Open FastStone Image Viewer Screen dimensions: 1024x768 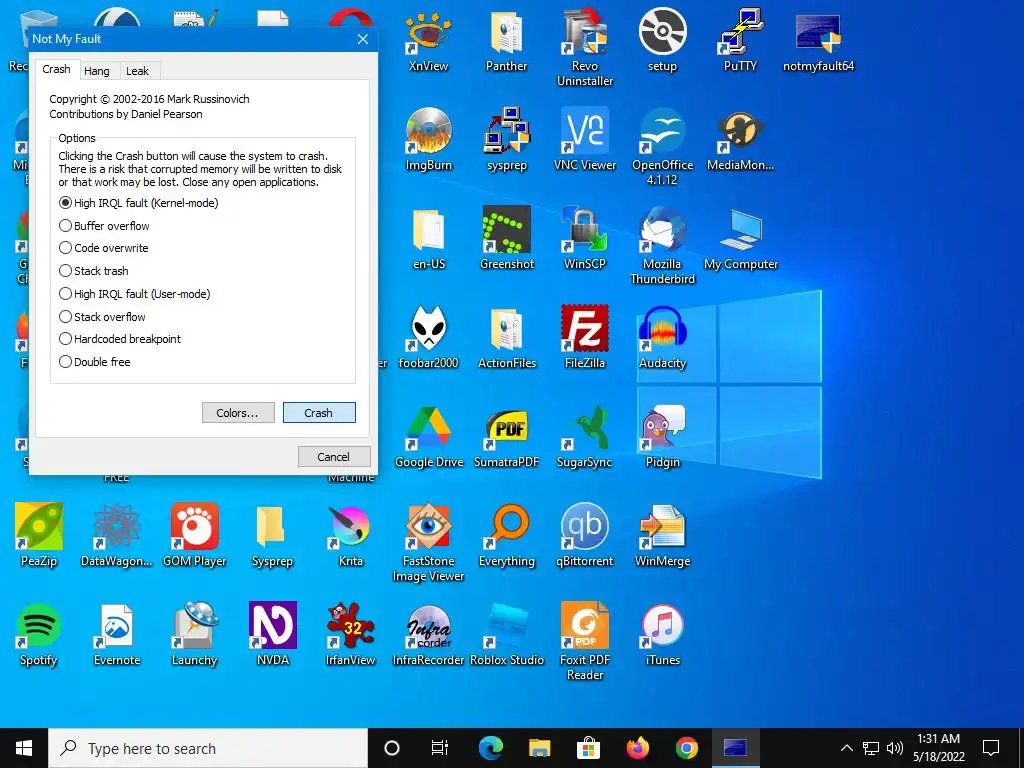pos(428,543)
